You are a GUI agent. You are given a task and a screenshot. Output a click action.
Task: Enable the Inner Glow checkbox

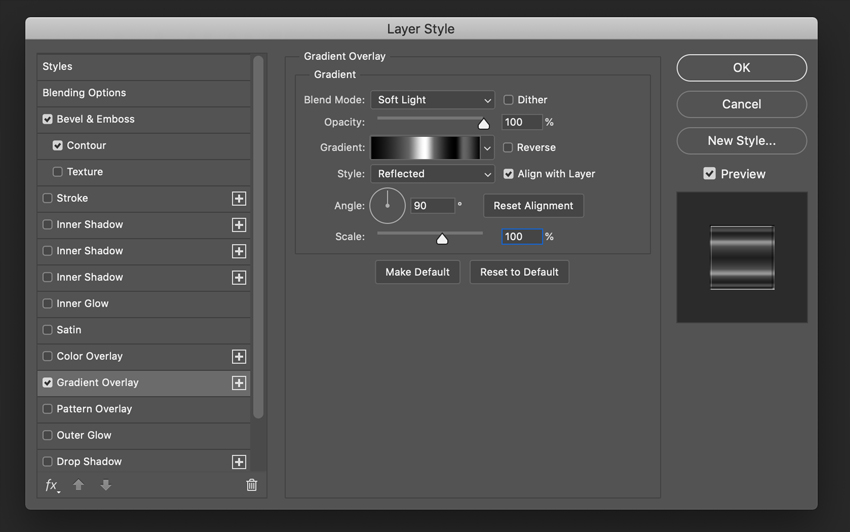click(48, 304)
